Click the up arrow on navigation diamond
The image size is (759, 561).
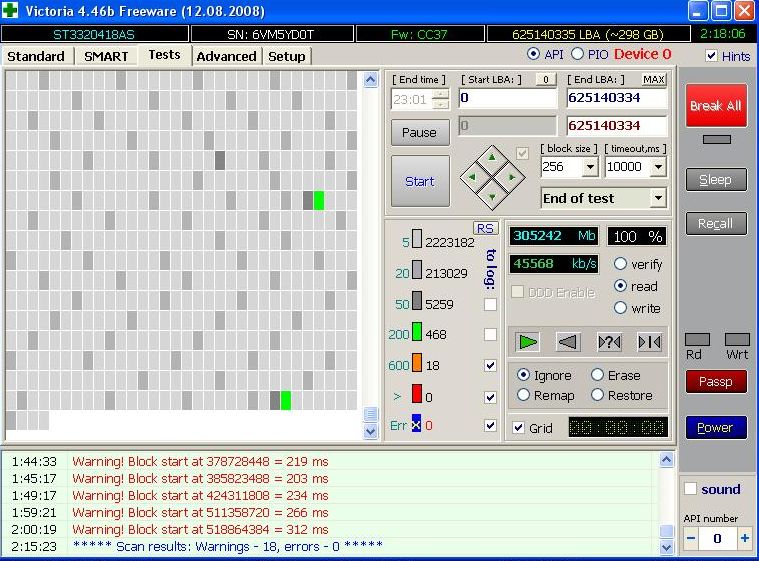[x=492, y=158]
